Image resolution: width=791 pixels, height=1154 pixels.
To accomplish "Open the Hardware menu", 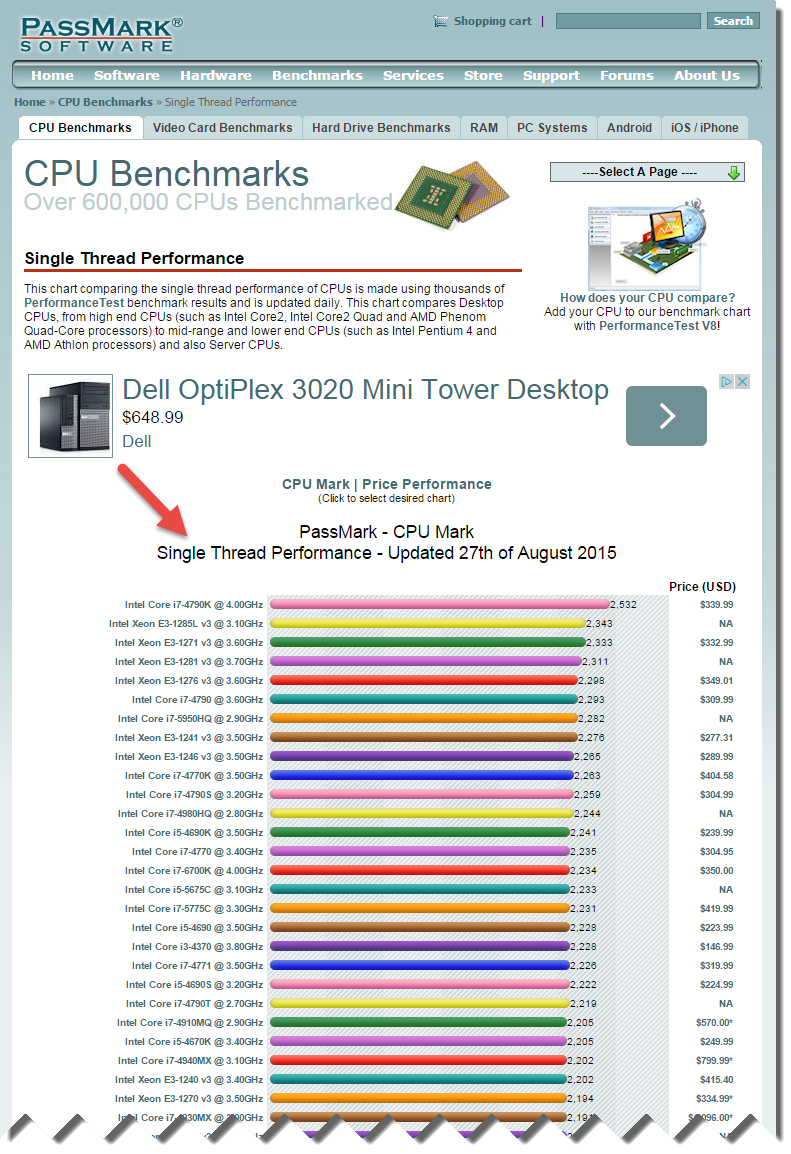I will tap(216, 76).
